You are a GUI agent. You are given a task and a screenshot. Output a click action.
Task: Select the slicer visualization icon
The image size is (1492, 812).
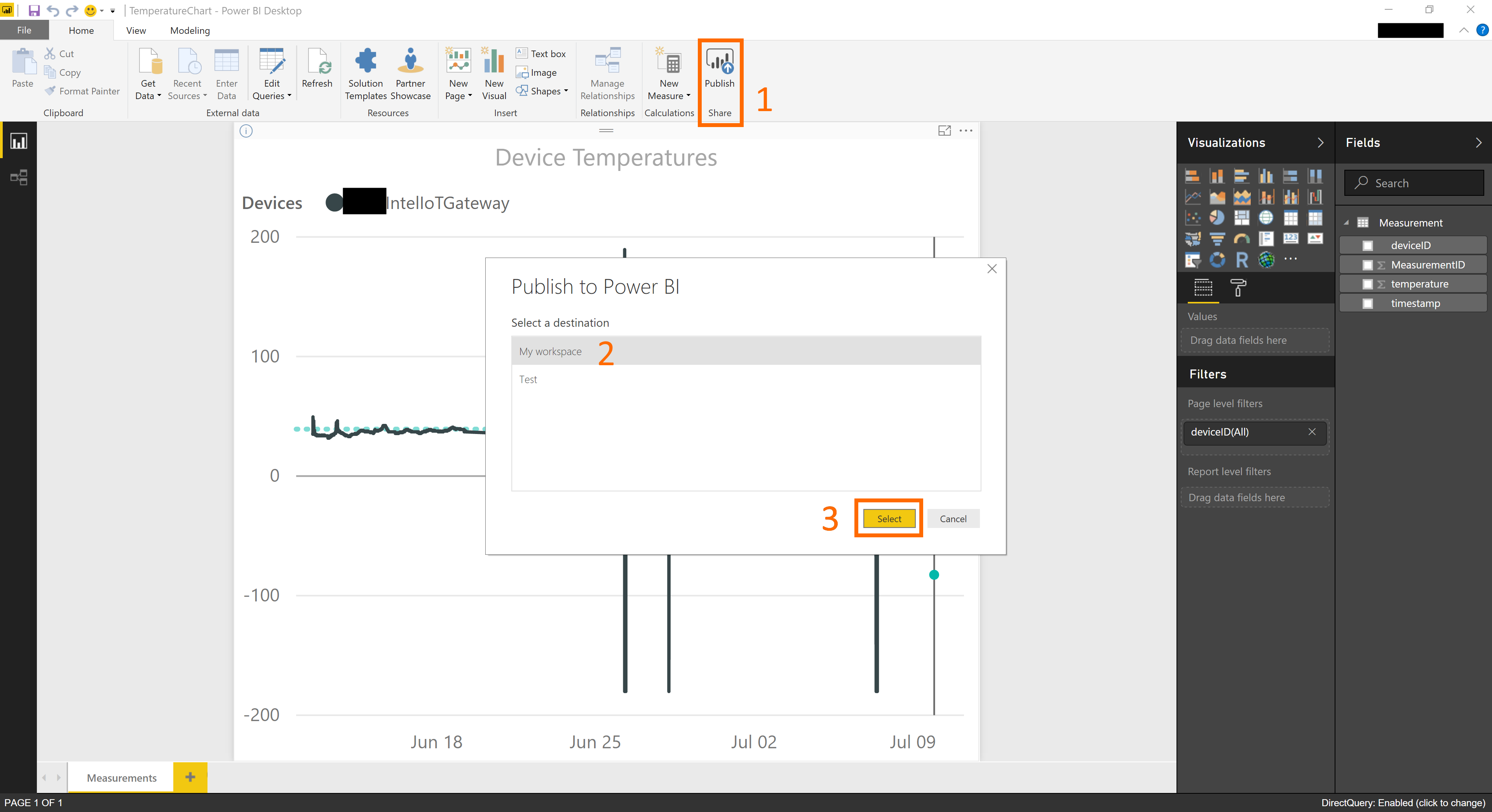pos(1192,260)
